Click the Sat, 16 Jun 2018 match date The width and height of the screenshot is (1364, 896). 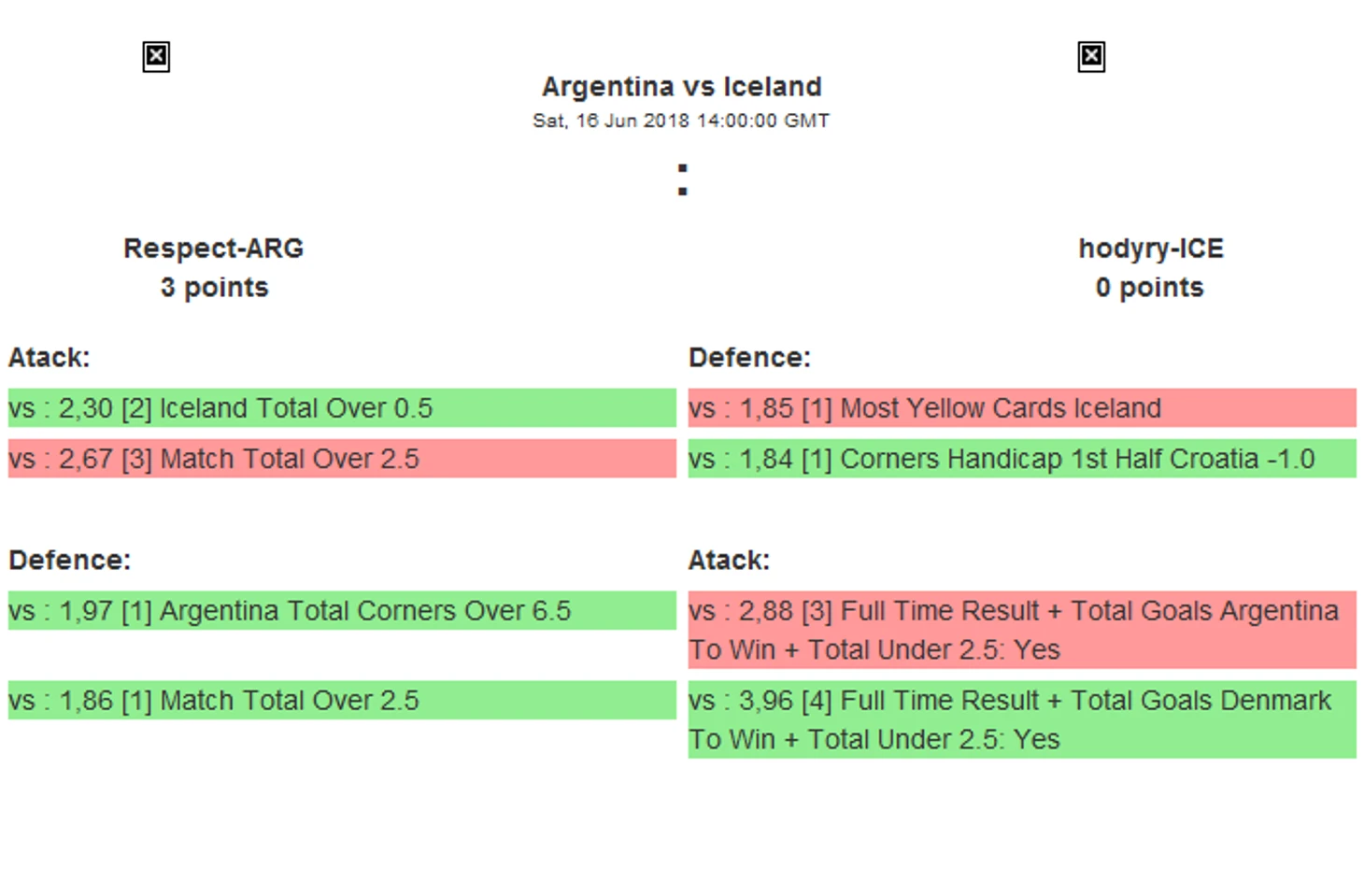680,121
